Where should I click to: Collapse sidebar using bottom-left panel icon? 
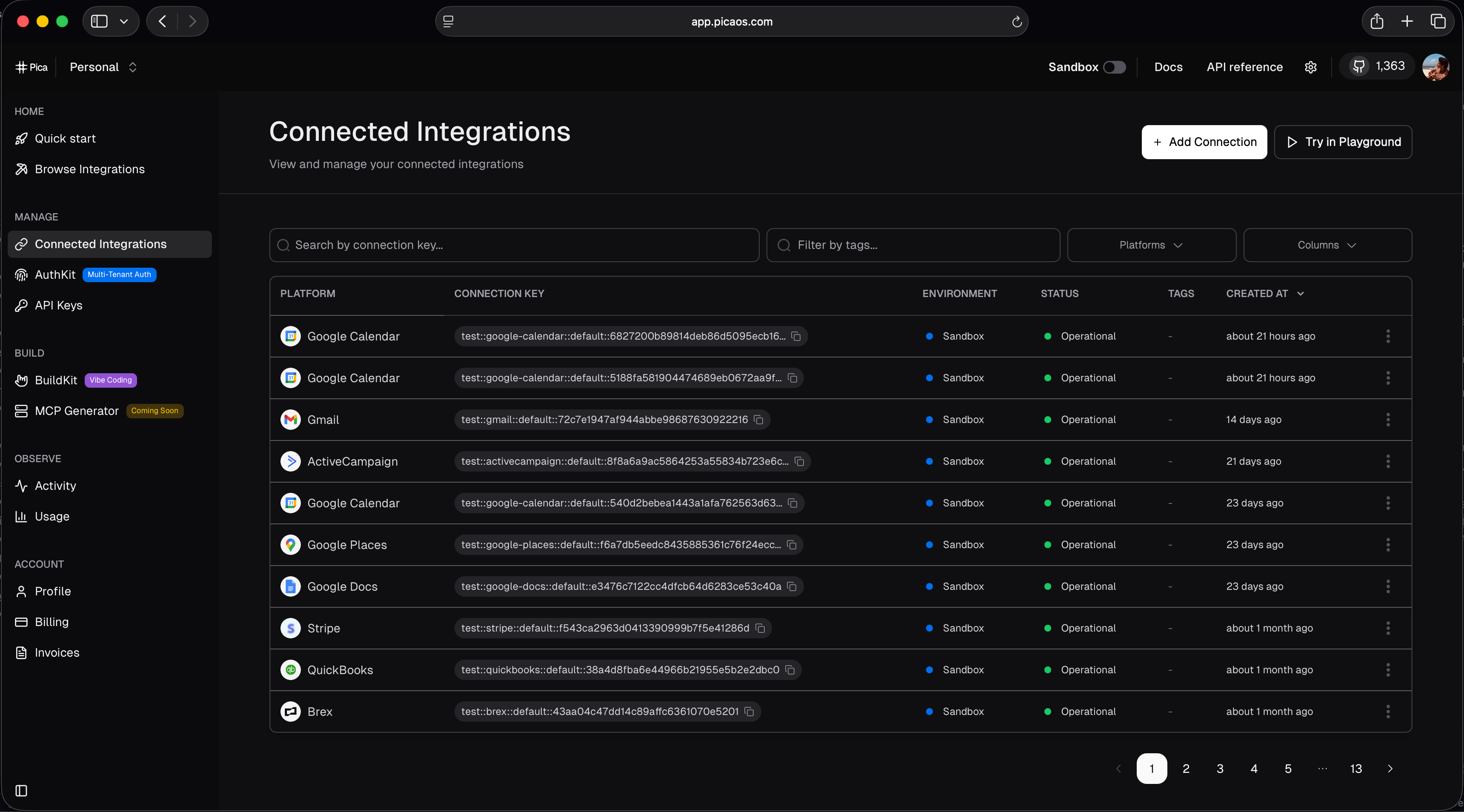[x=21, y=790]
